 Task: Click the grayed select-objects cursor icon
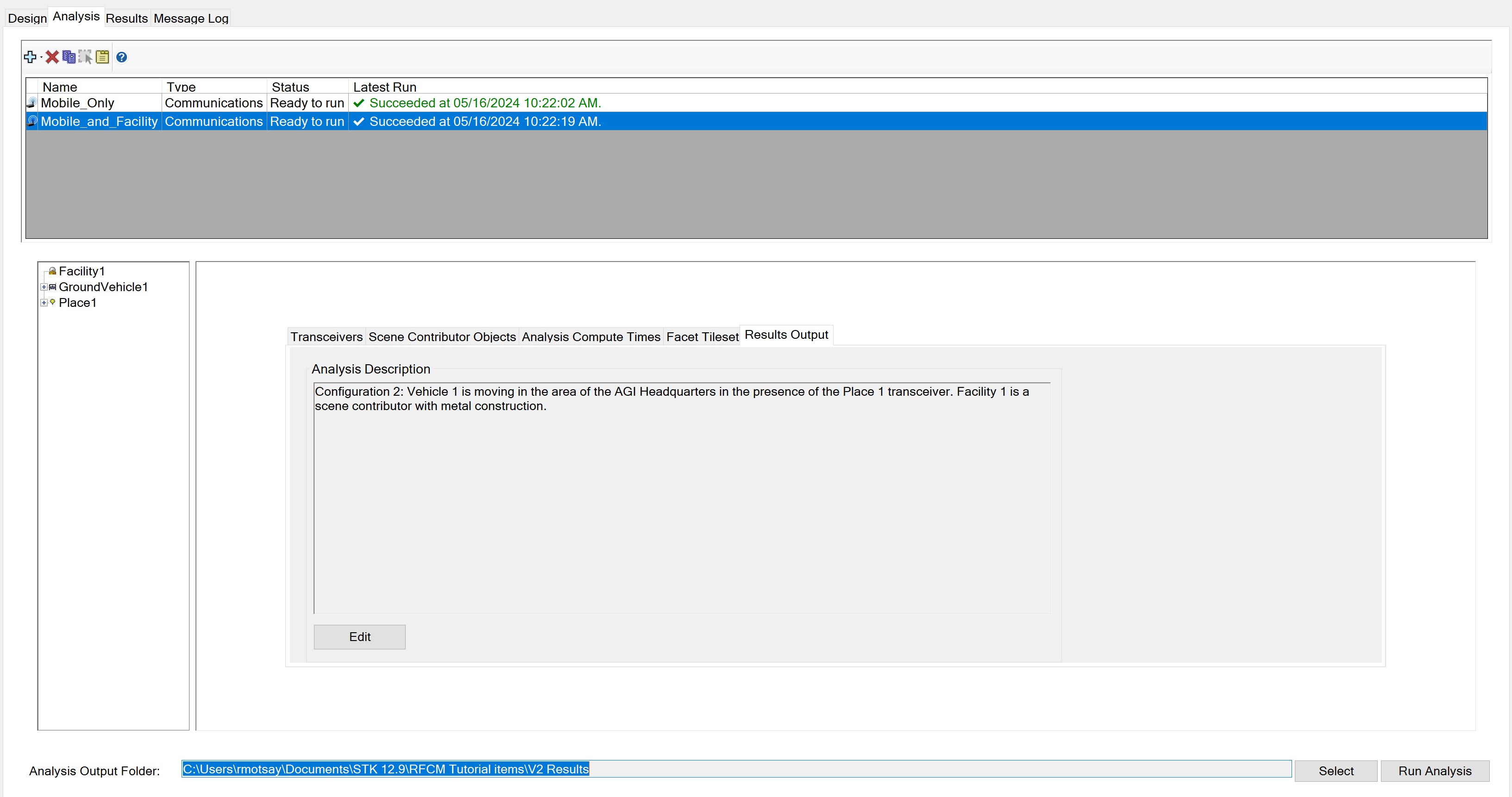click(x=85, y=57)
